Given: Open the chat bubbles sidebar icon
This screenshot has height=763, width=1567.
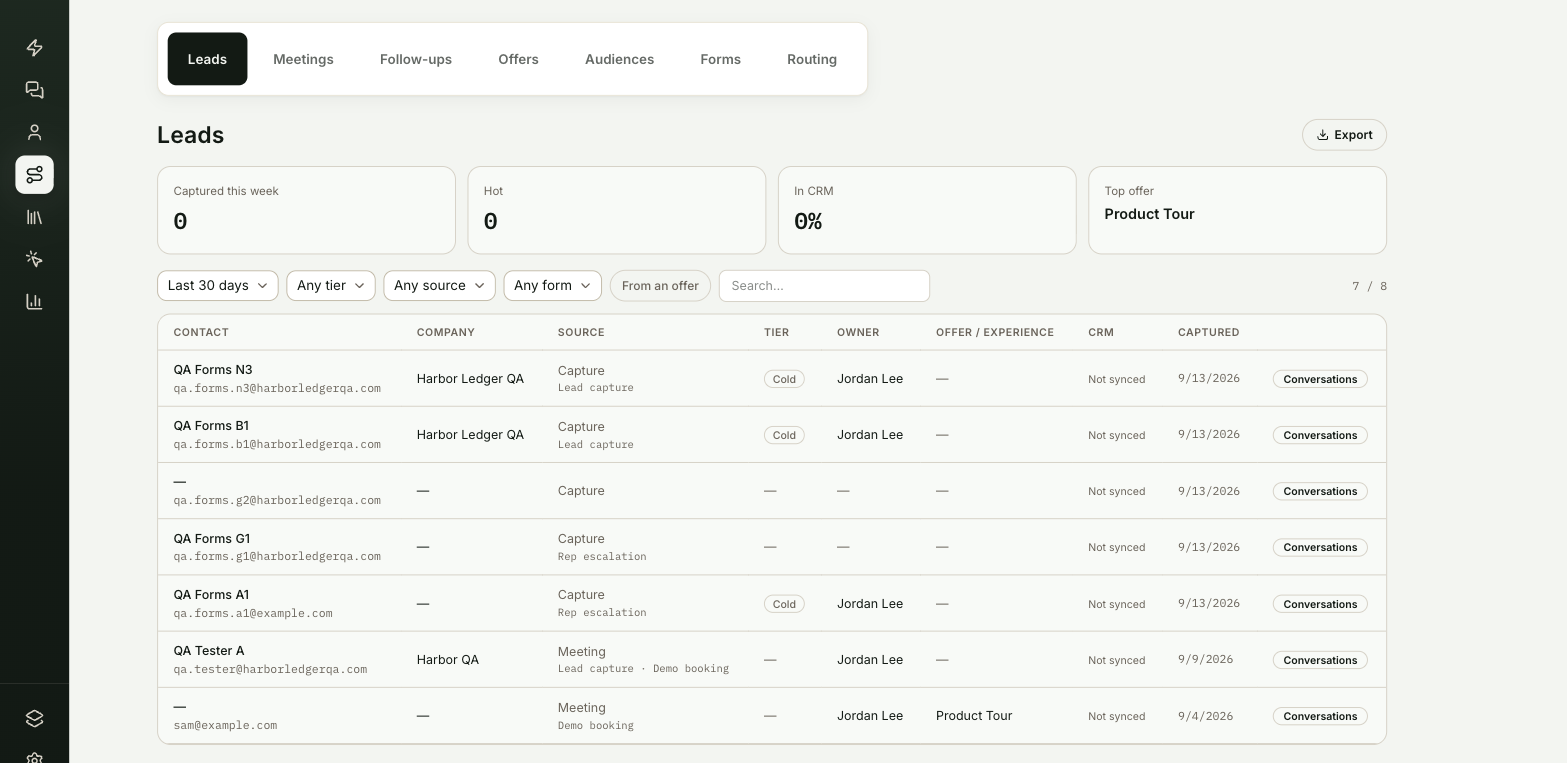Looking at the screenshot, I should click(34, 90).
